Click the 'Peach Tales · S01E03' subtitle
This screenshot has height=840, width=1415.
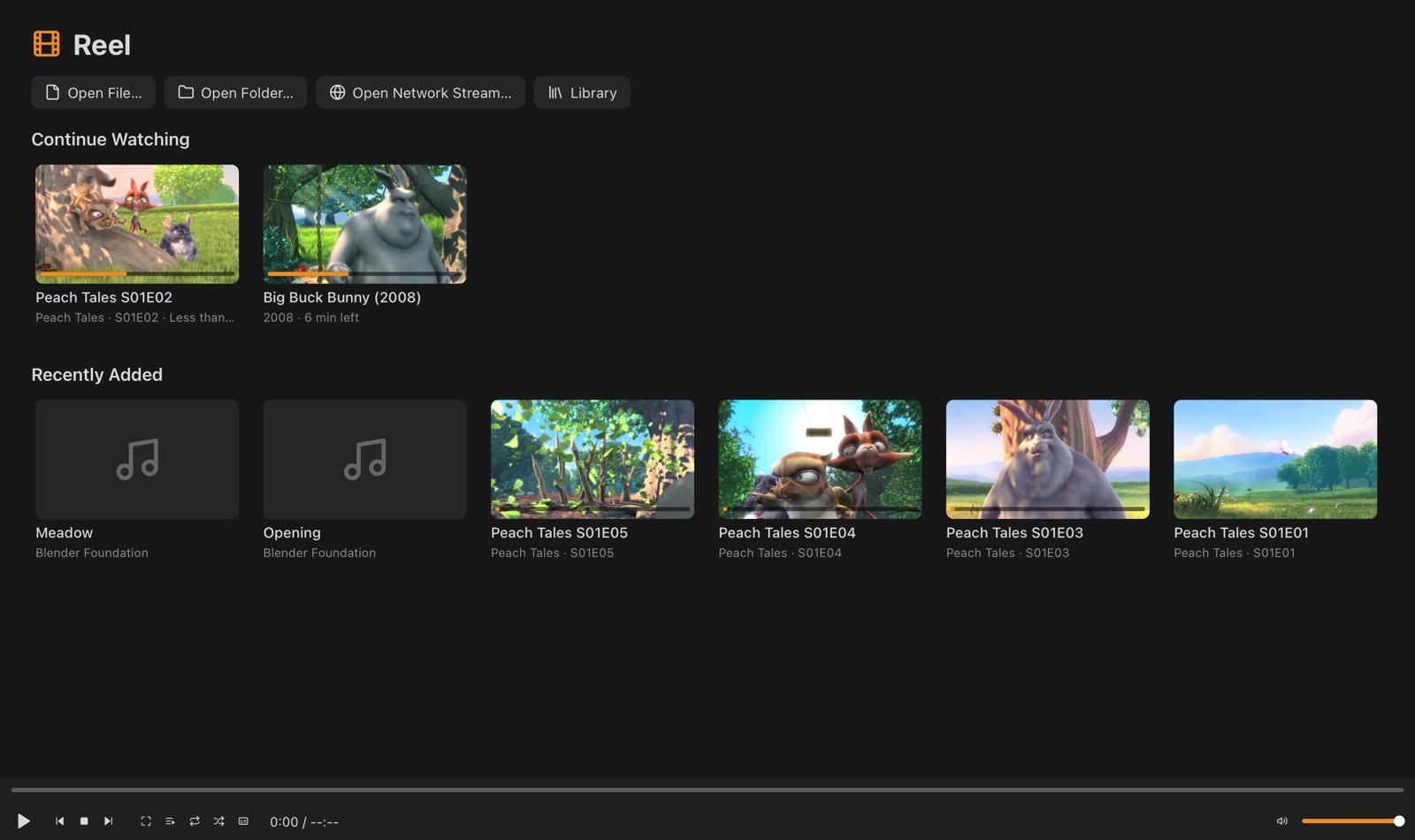point(1007,553)
